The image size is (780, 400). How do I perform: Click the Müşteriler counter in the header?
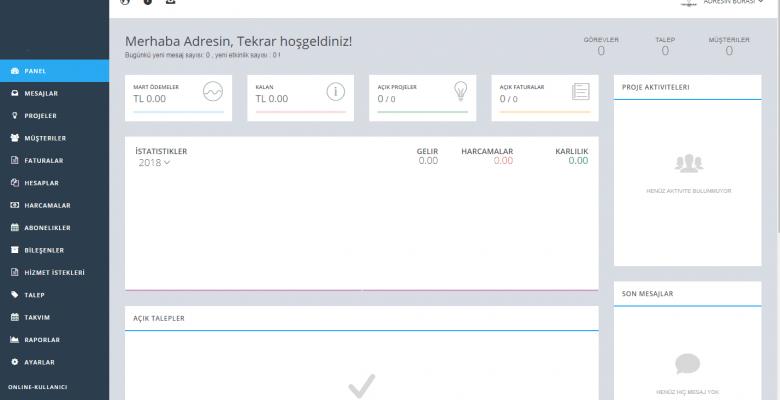point(728,46)
